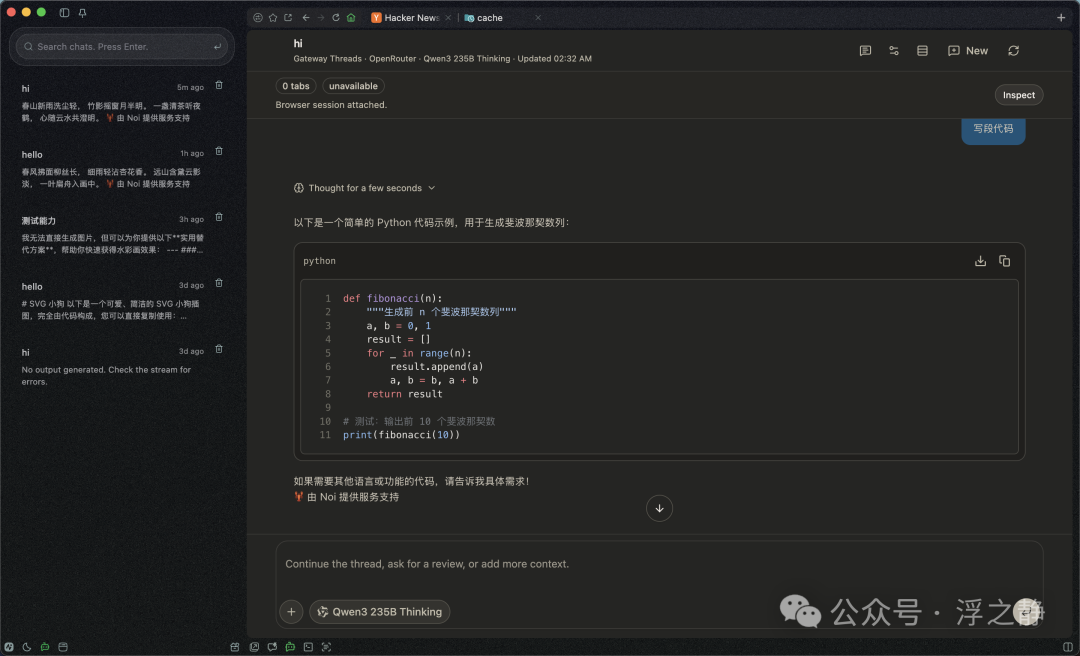
Task: Open the chat message list icon in header
Action: [x=865, y=51]
